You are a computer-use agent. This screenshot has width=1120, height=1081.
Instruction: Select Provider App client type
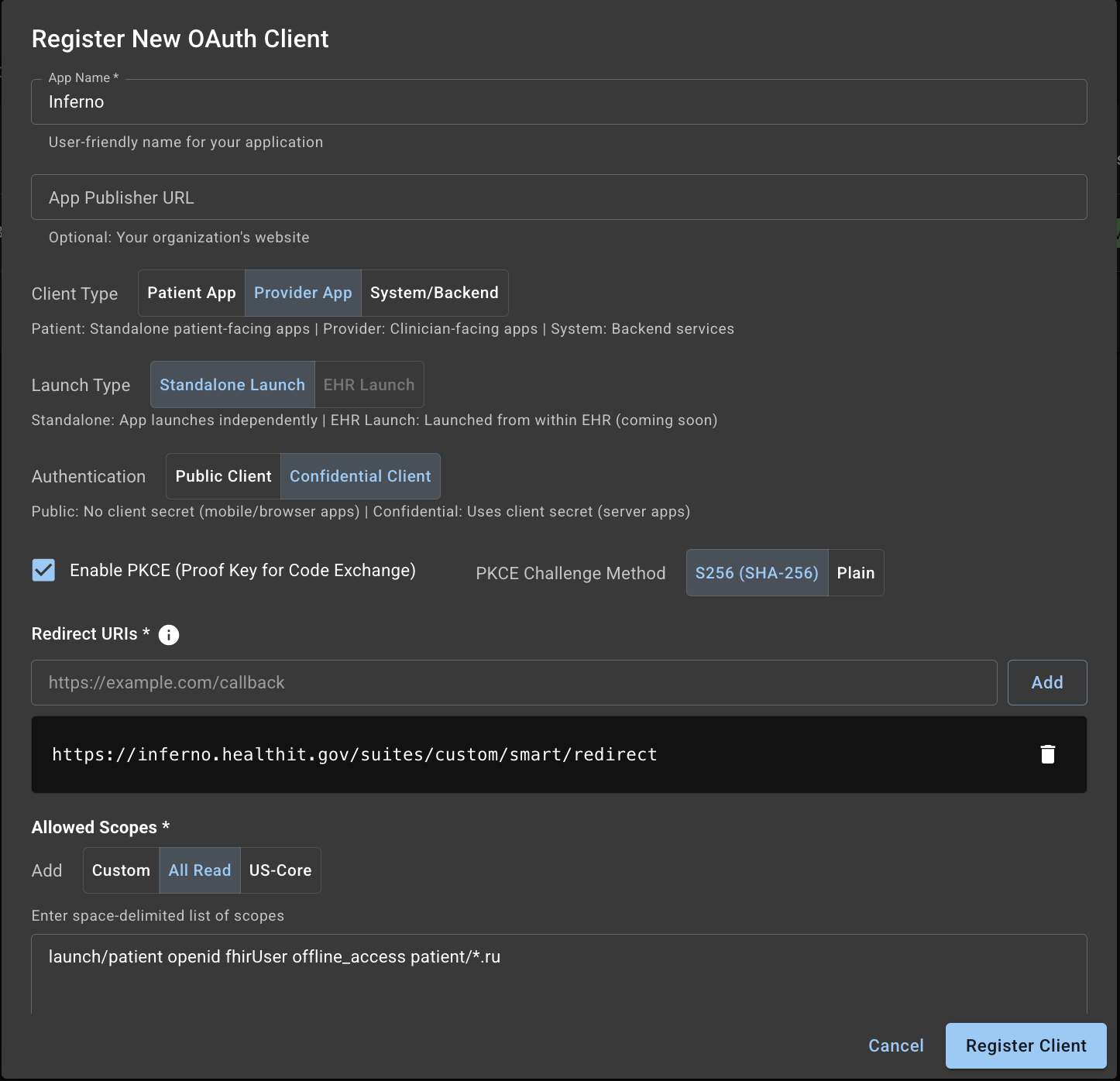(303, 293)
